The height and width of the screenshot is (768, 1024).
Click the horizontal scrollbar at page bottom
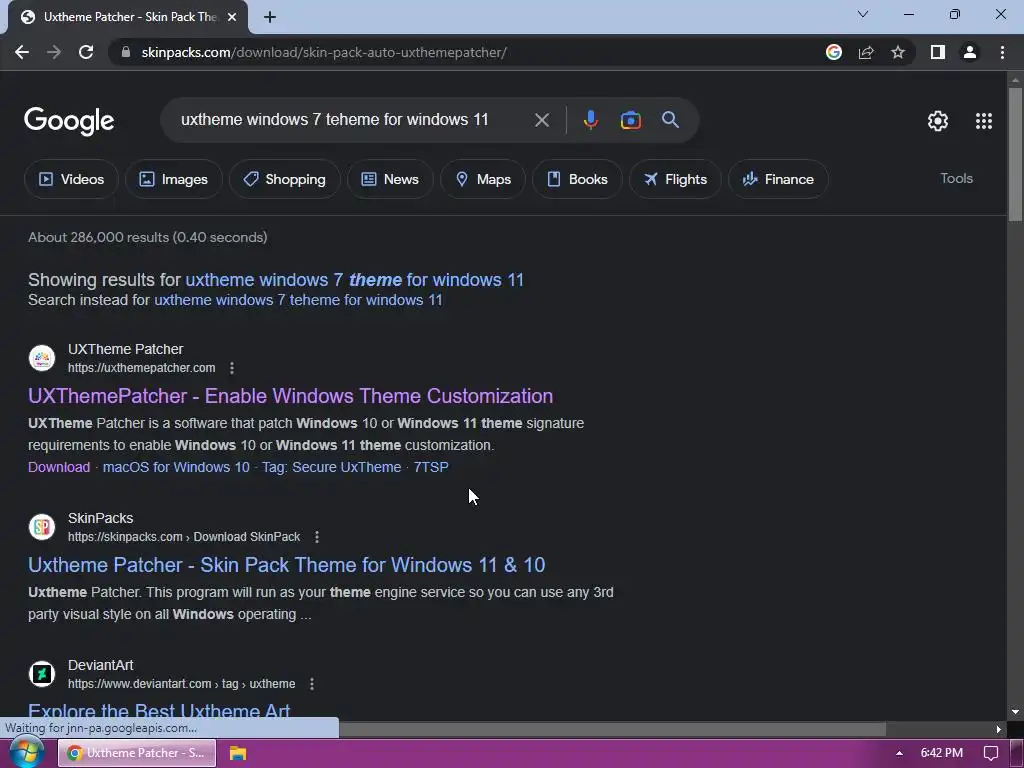(612, 729)
